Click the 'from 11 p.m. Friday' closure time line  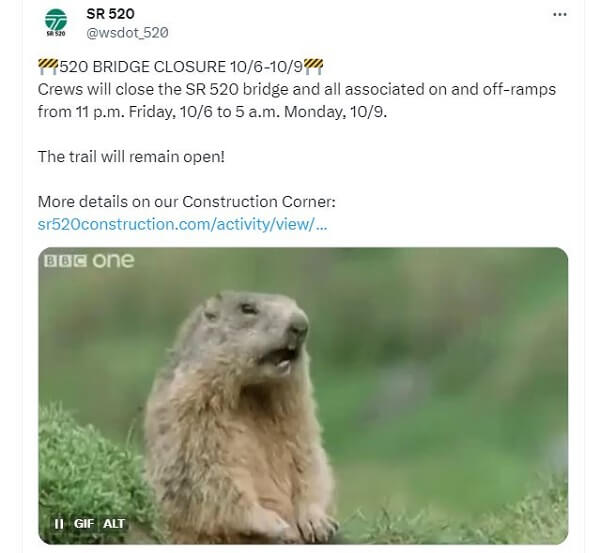(x=212, y=112)
